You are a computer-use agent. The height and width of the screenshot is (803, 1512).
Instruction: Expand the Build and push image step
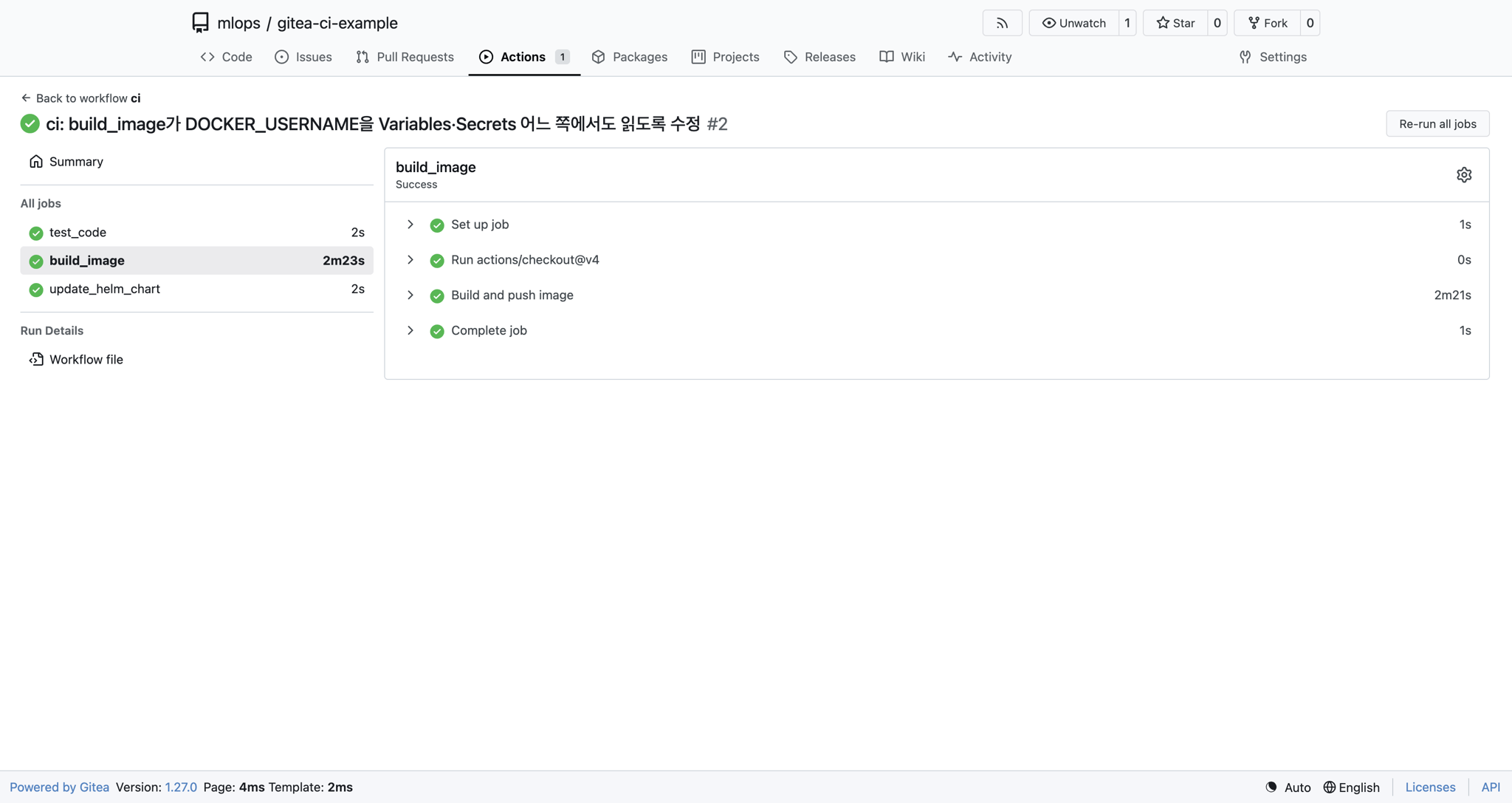pos(410,295)
